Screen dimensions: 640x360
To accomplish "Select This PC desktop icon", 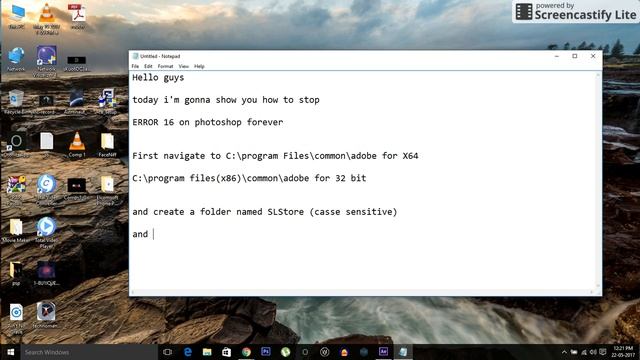I will 16,17.
